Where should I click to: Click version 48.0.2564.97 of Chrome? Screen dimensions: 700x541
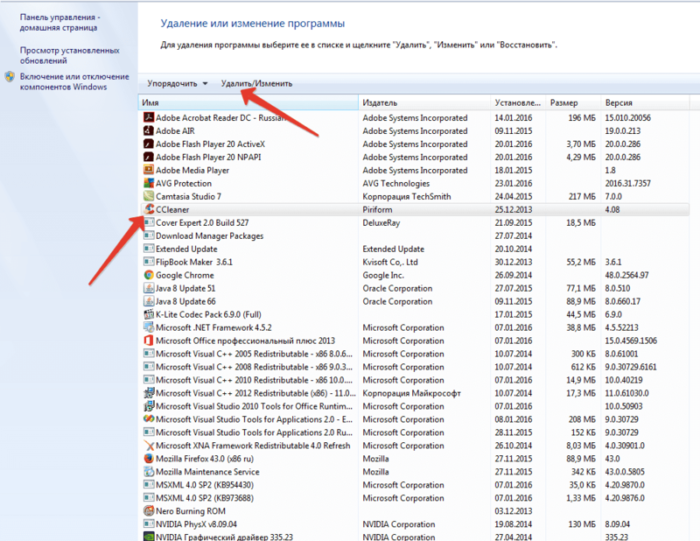tap(627, 275)
